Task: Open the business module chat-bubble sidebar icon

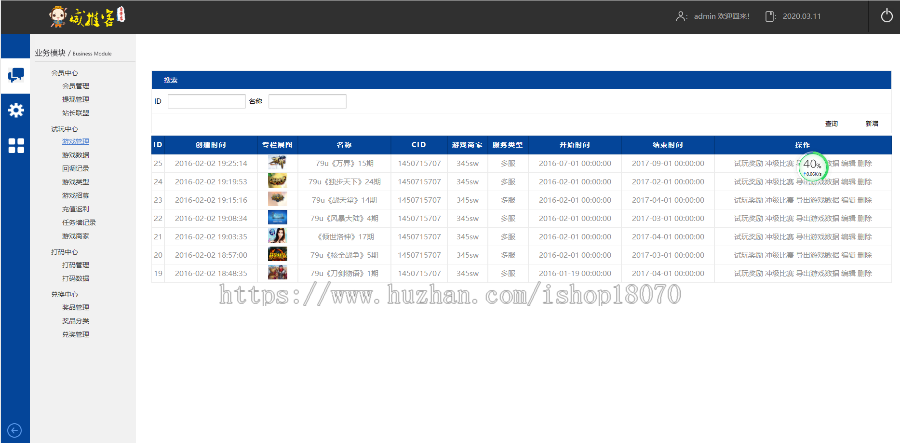Action: [15, 75]
